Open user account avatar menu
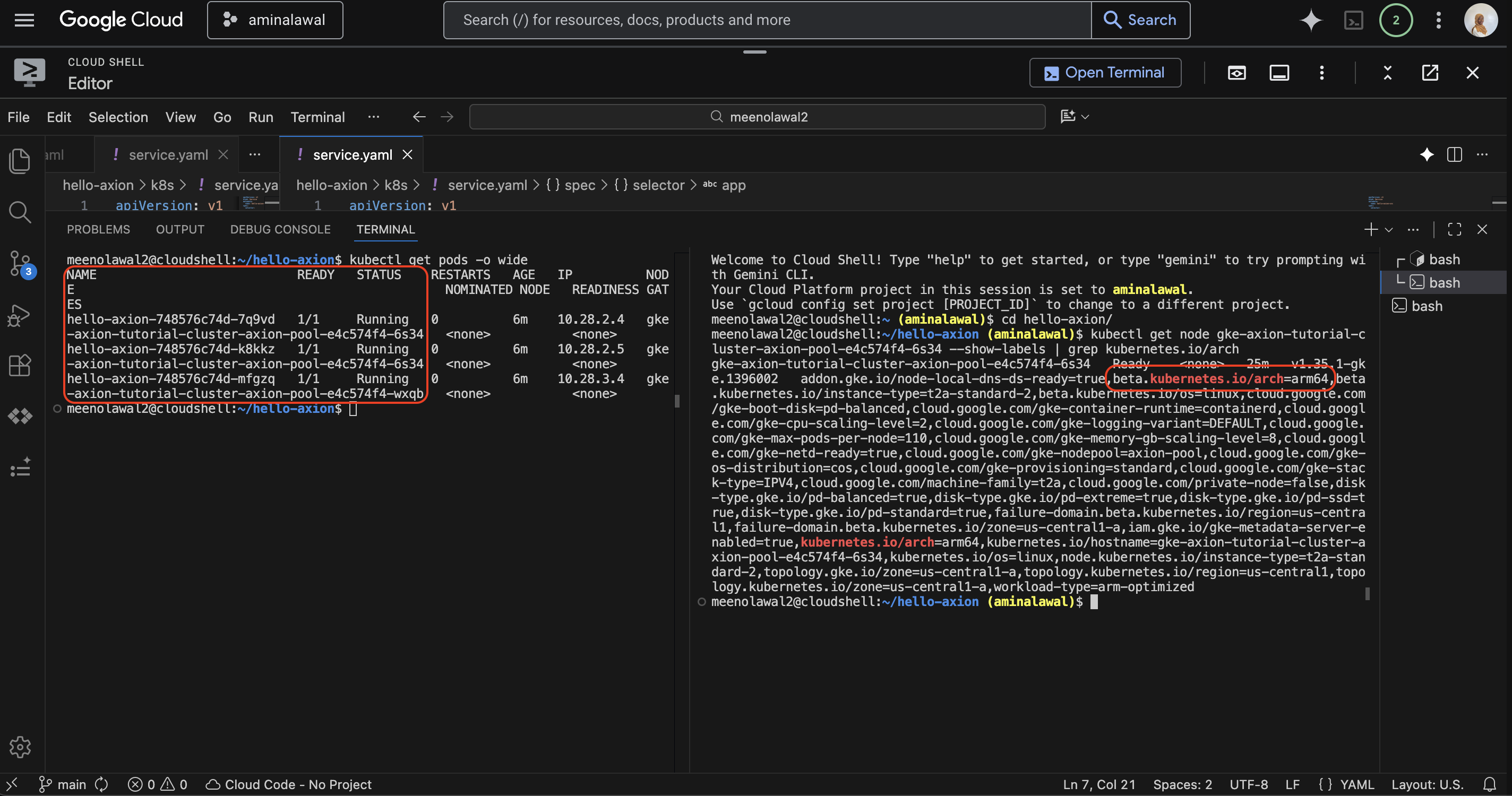The height and width of the screenshot is (796, 1512). pyautogui.click(x=1480, y=20)
